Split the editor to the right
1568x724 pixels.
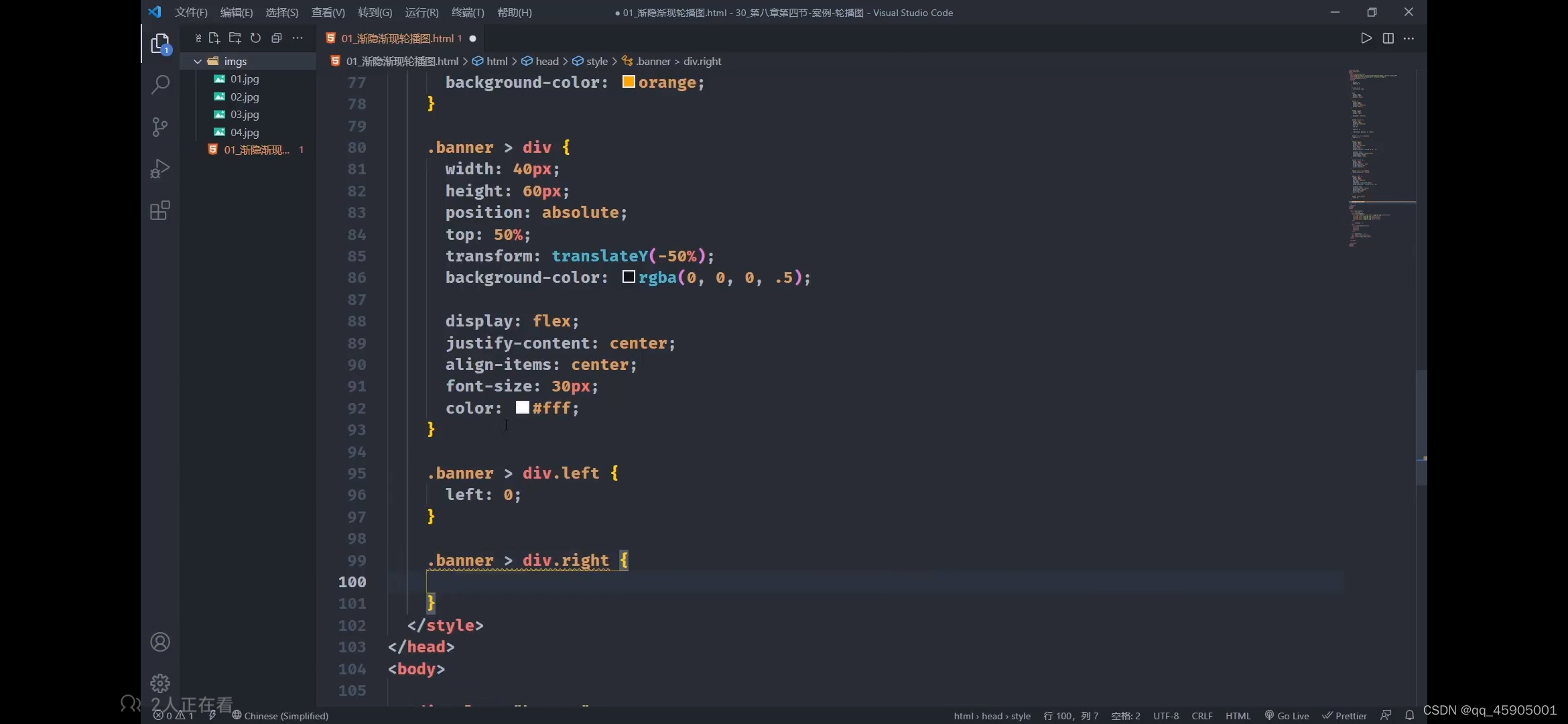pos(1388,38)
